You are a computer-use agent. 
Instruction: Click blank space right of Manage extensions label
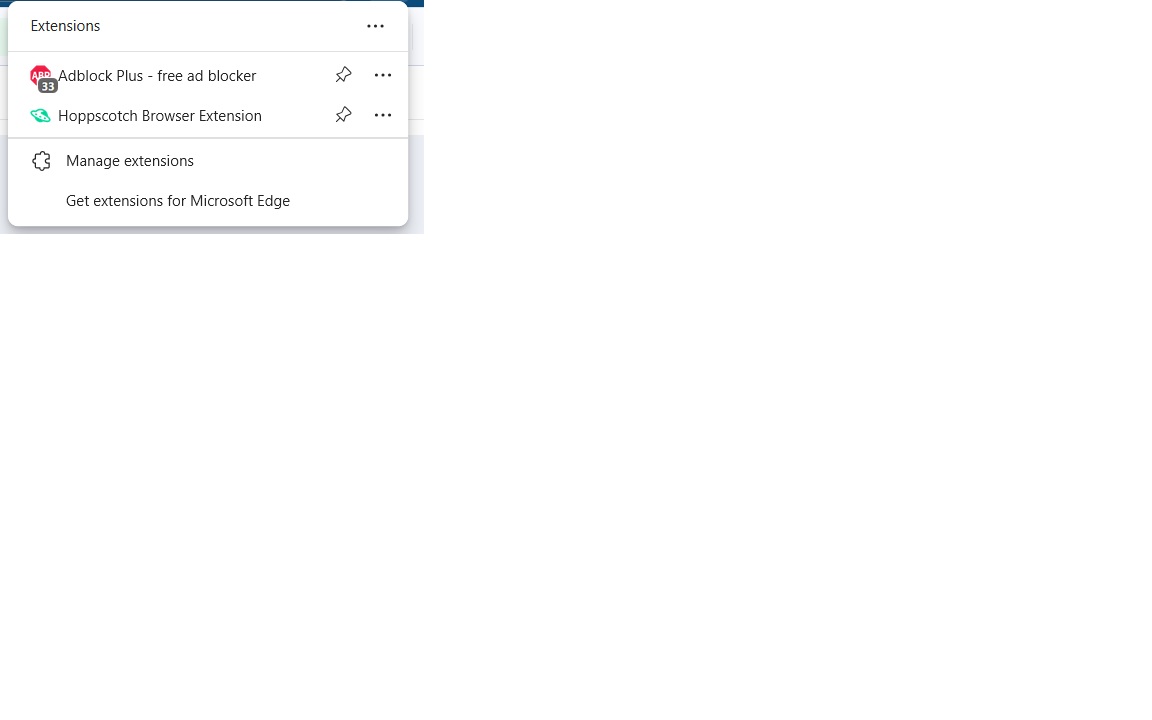point(300,161)
